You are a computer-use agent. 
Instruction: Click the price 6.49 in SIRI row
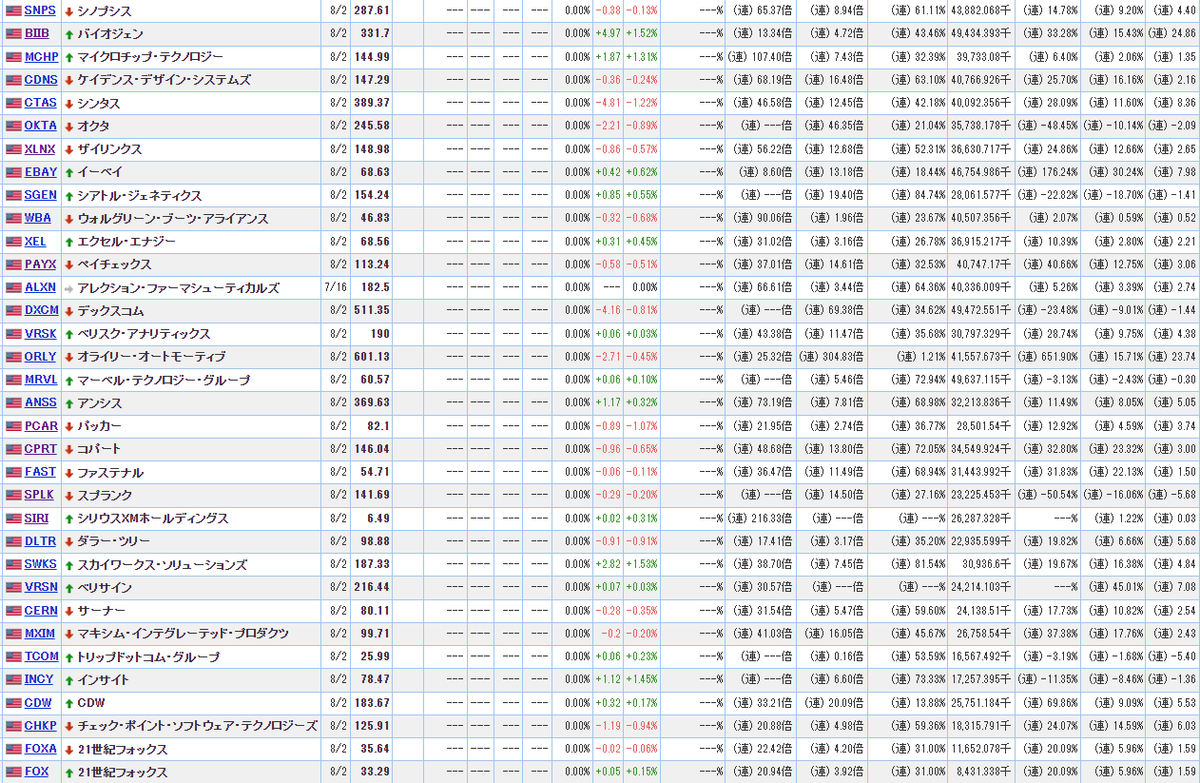[x=378, y=519]
